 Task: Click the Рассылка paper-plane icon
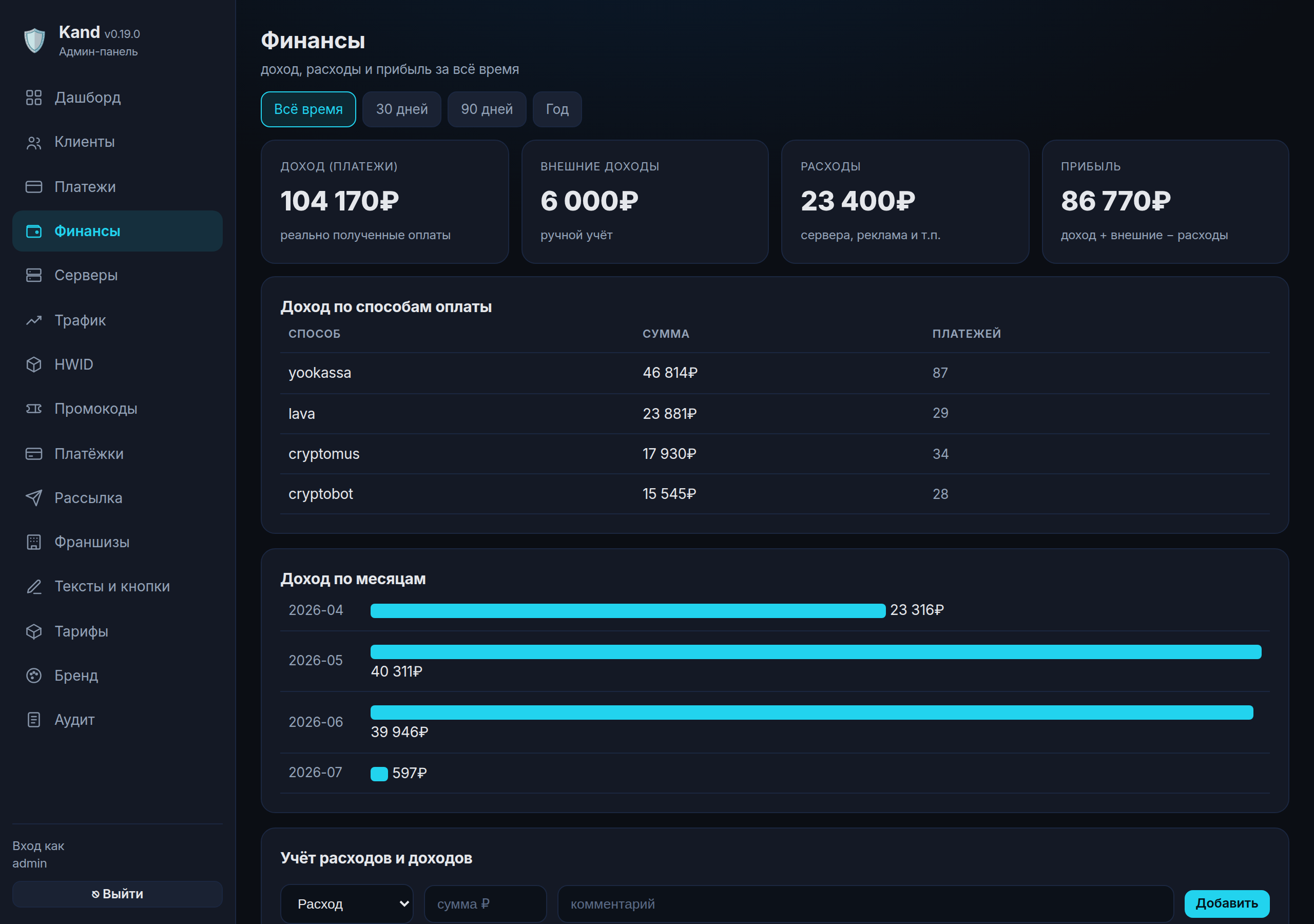pos(34,497)
